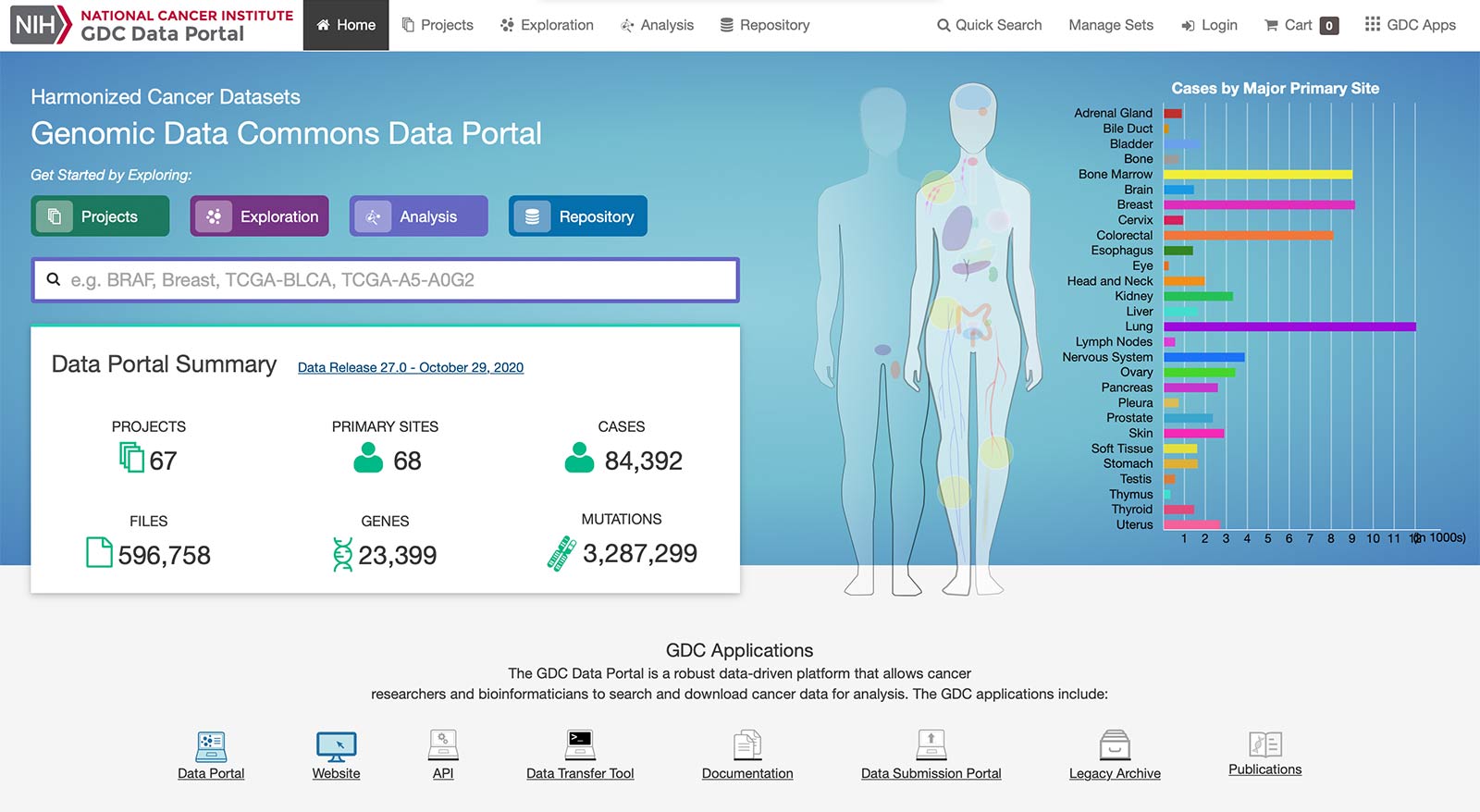Click the Data Submission Portal text link

(931, 773)
